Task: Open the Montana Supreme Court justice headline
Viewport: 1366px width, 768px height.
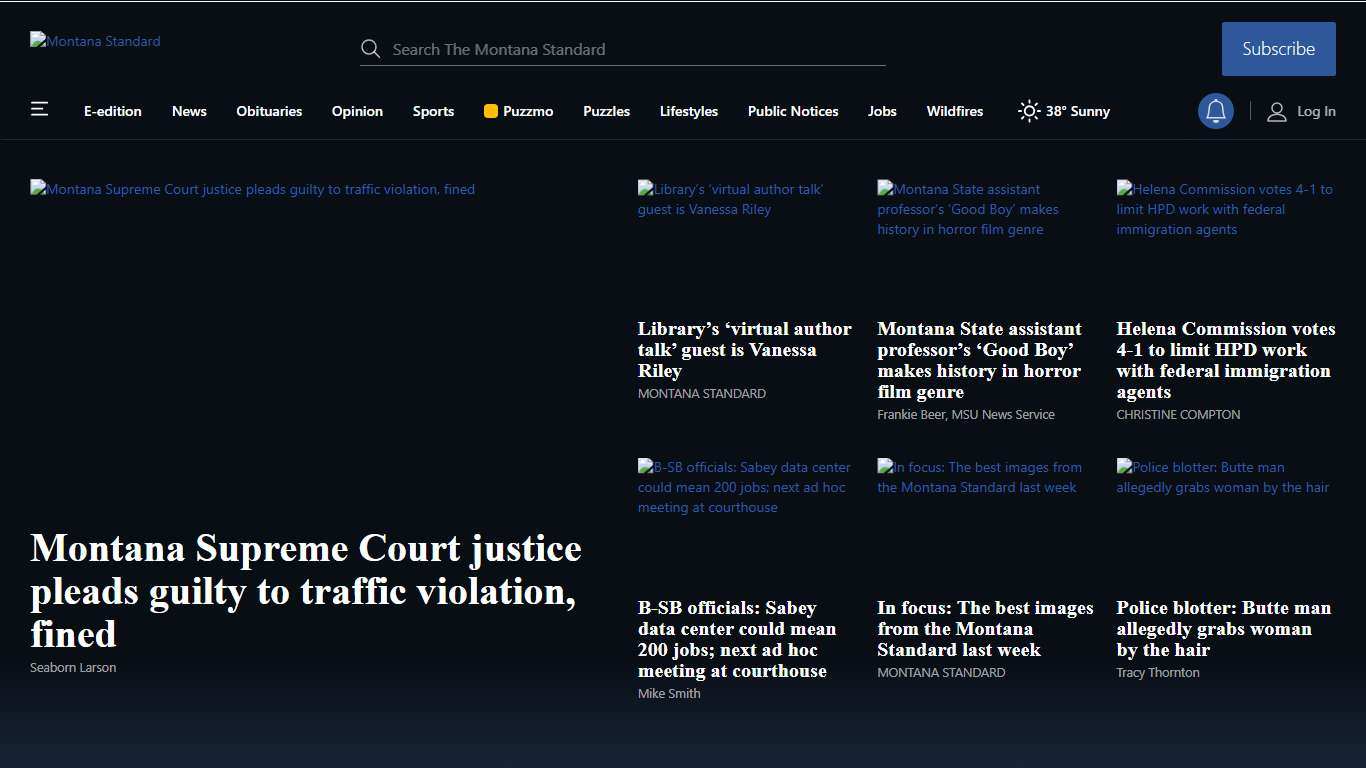Action: click(305, 590)
